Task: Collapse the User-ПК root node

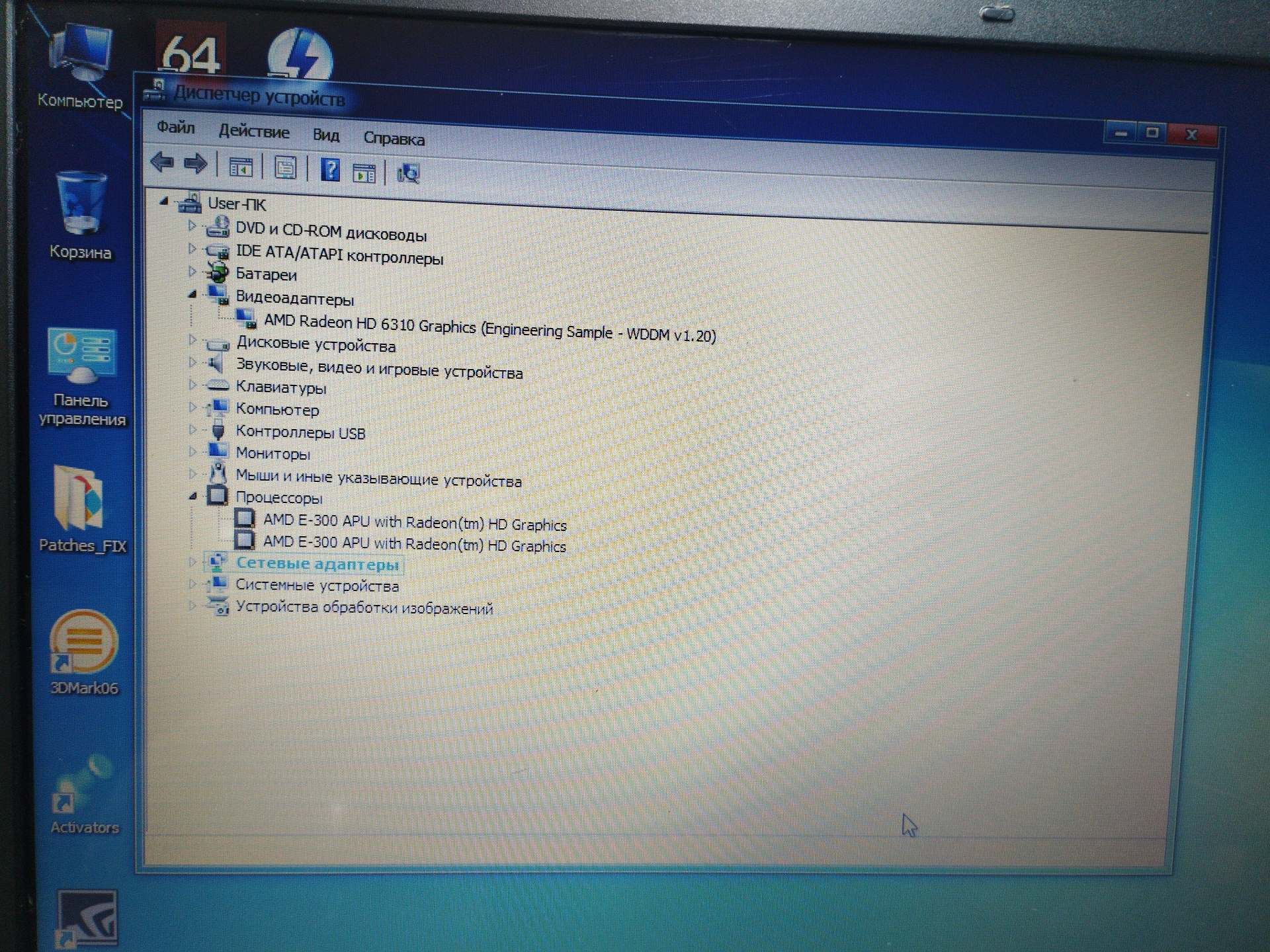Action: point(163,202)
